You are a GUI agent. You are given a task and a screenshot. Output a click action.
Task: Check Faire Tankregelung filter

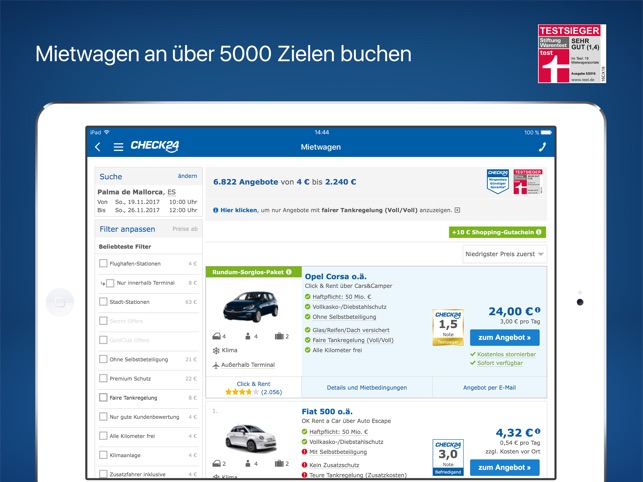[x=103, y=397]
